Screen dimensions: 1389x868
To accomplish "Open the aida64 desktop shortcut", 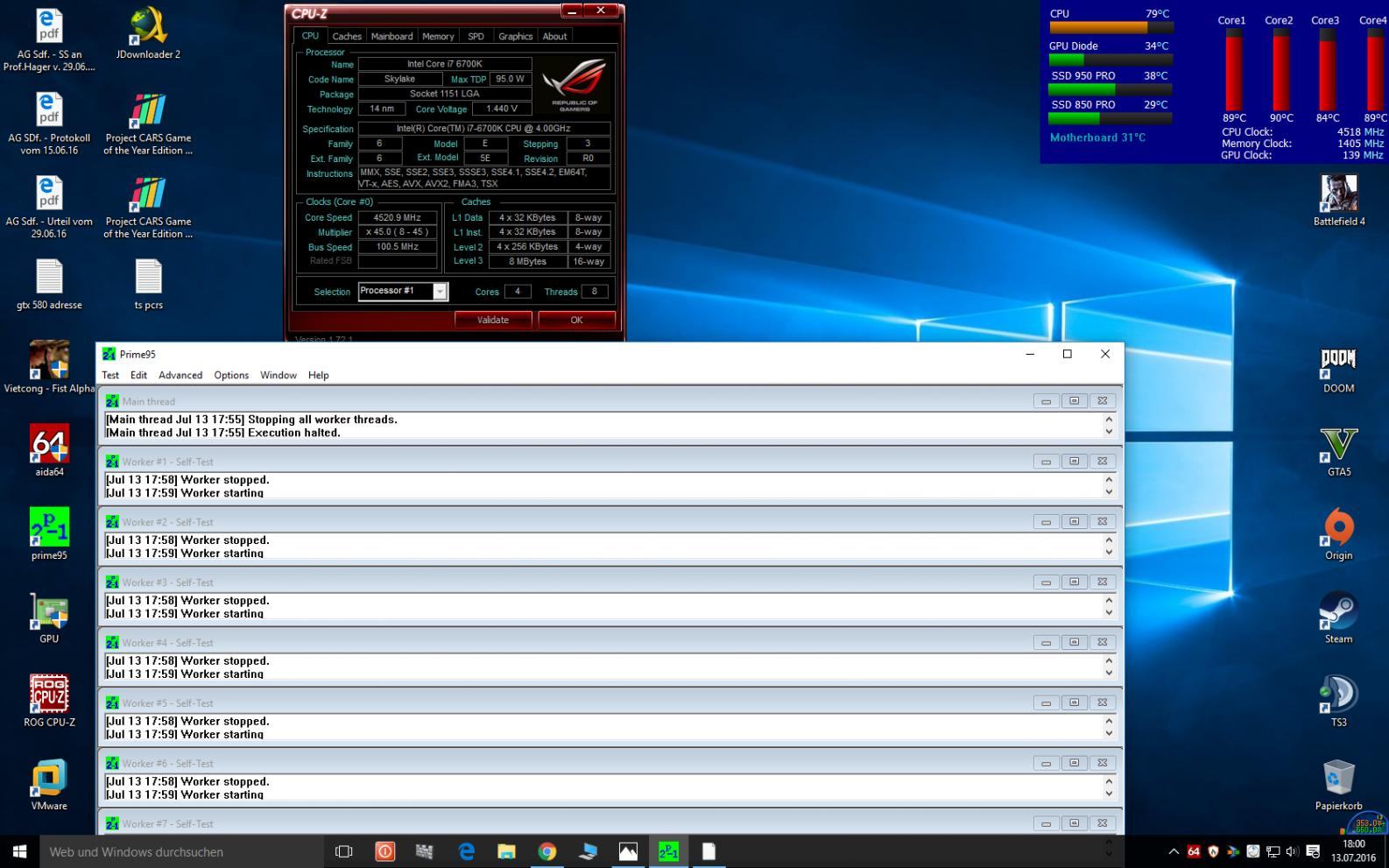I will tap(49, 451).
